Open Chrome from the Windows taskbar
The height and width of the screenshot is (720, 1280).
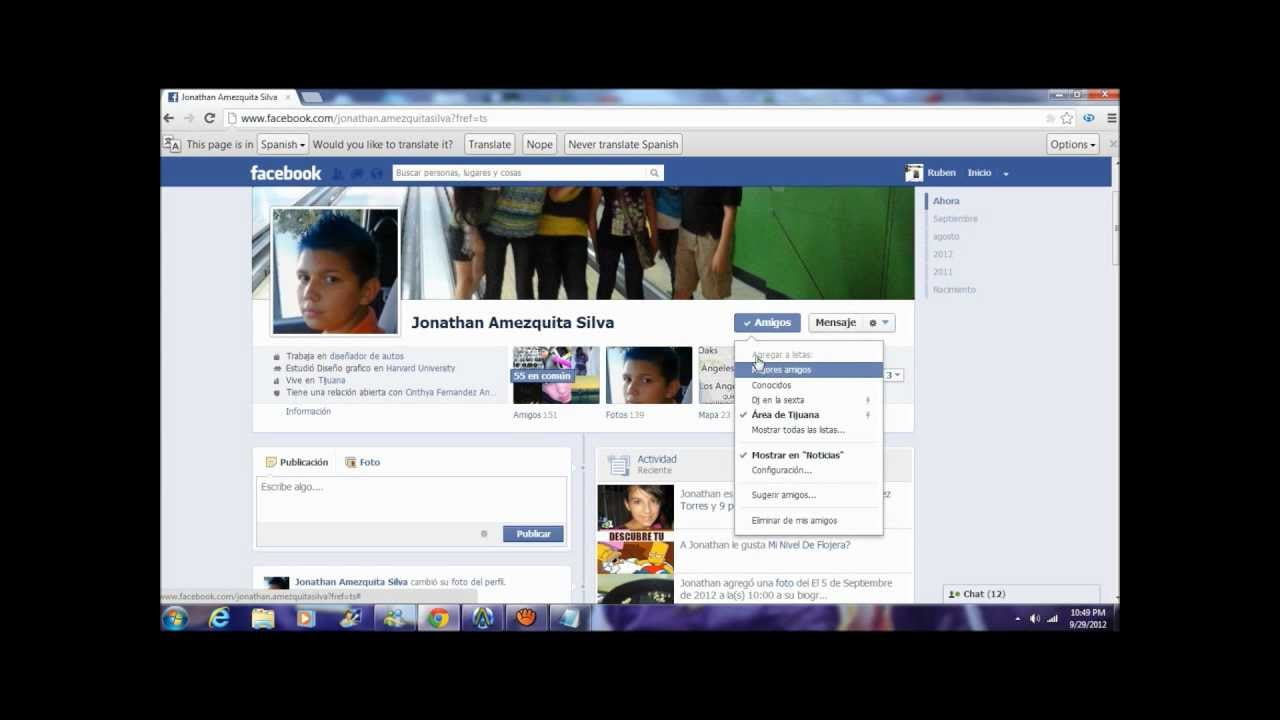point(438,618)
